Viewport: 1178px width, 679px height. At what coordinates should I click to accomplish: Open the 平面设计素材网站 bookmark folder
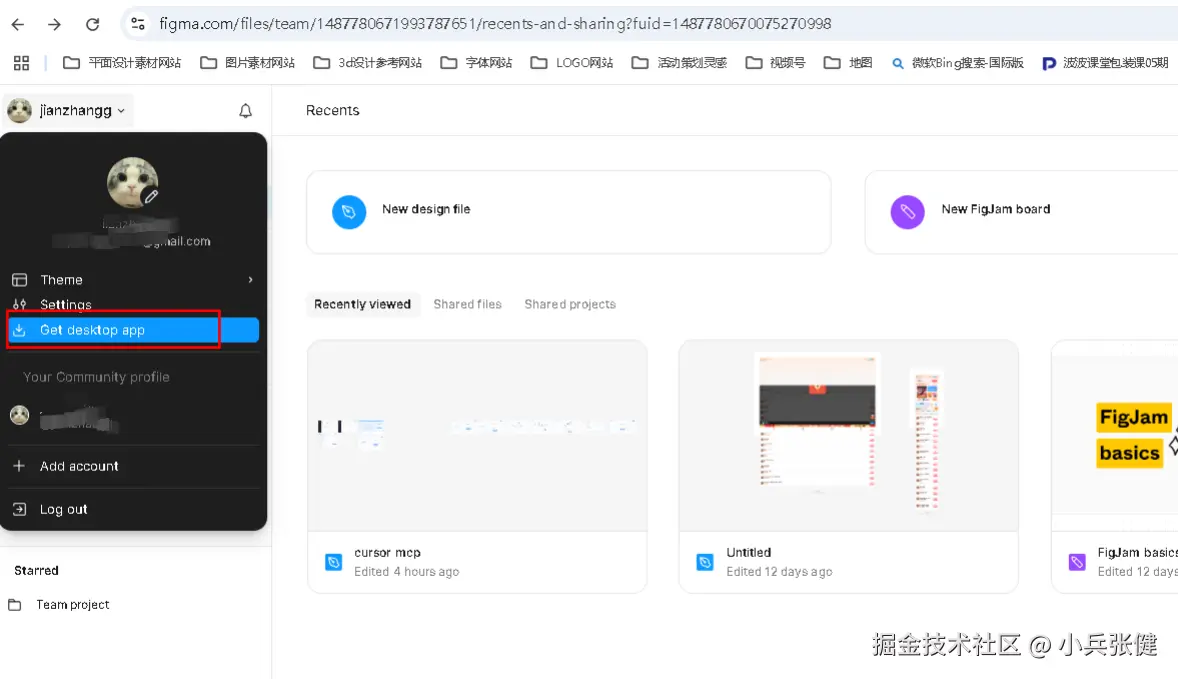tap(122, 63)
